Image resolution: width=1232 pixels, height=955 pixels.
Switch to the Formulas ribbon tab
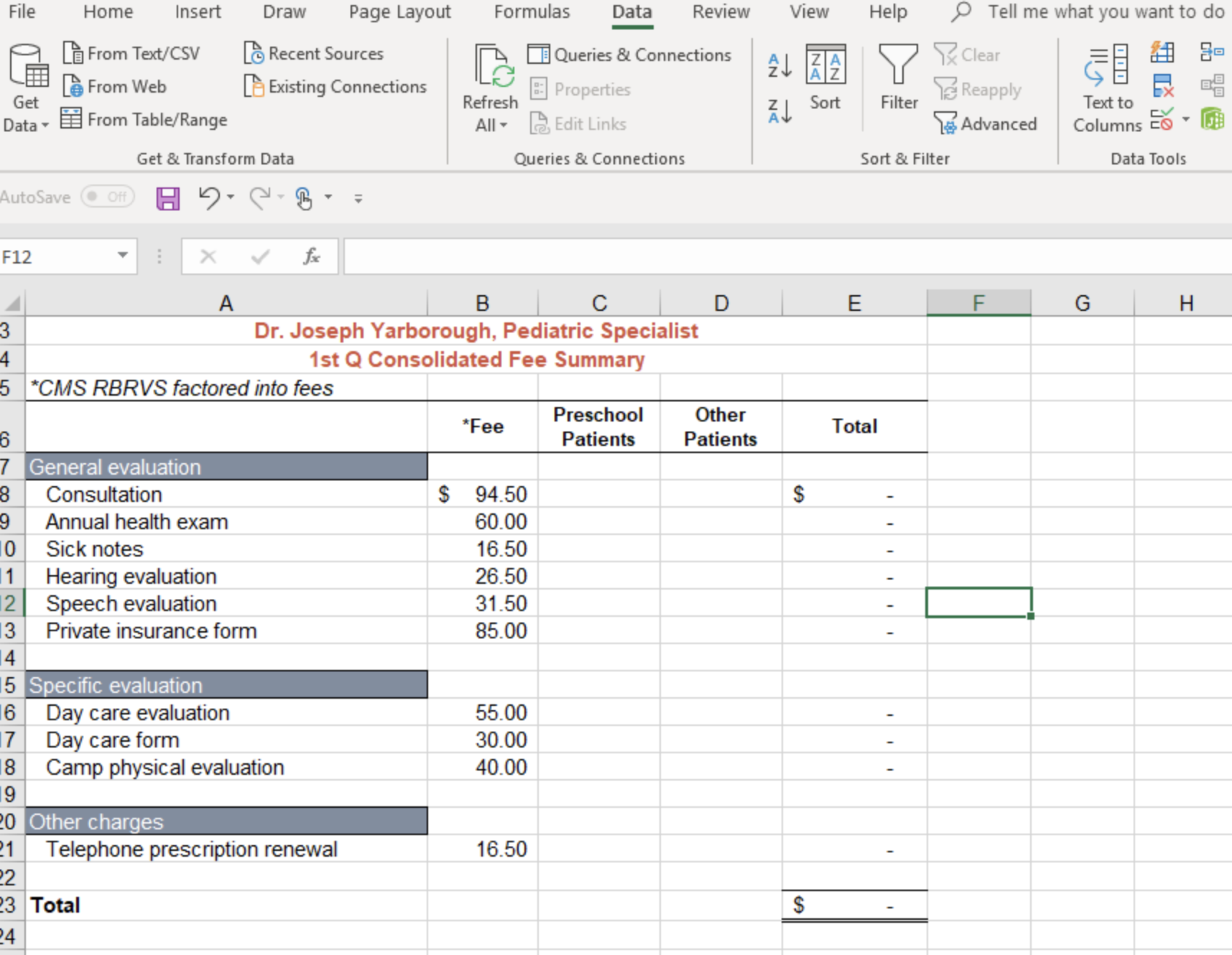click(532, 11)
